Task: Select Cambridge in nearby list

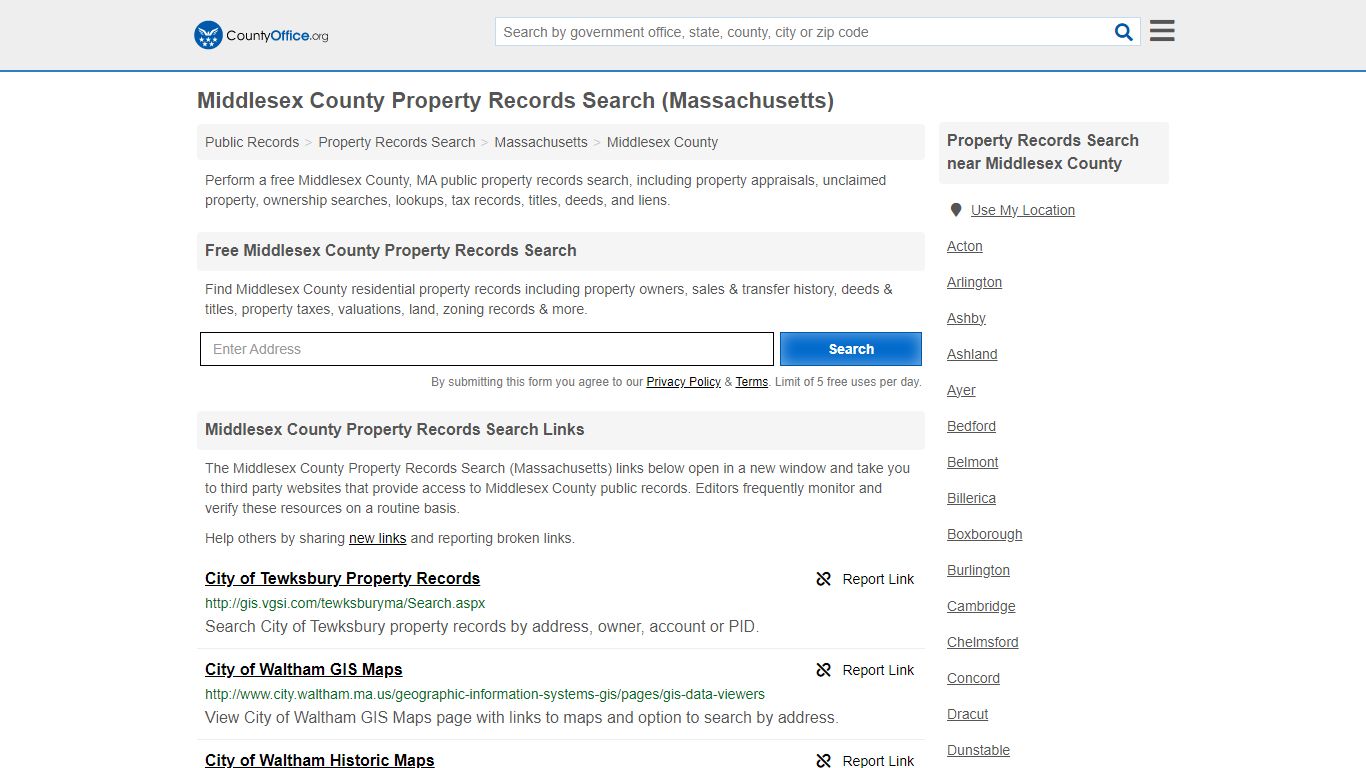Action: [981, 606]
